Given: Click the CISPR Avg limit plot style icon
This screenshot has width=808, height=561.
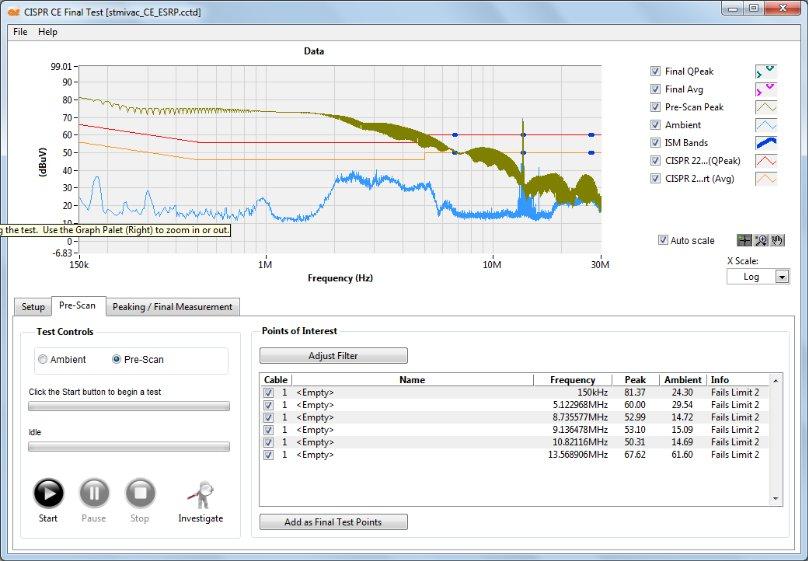Looking at the screenshot, I should [766, 179].
